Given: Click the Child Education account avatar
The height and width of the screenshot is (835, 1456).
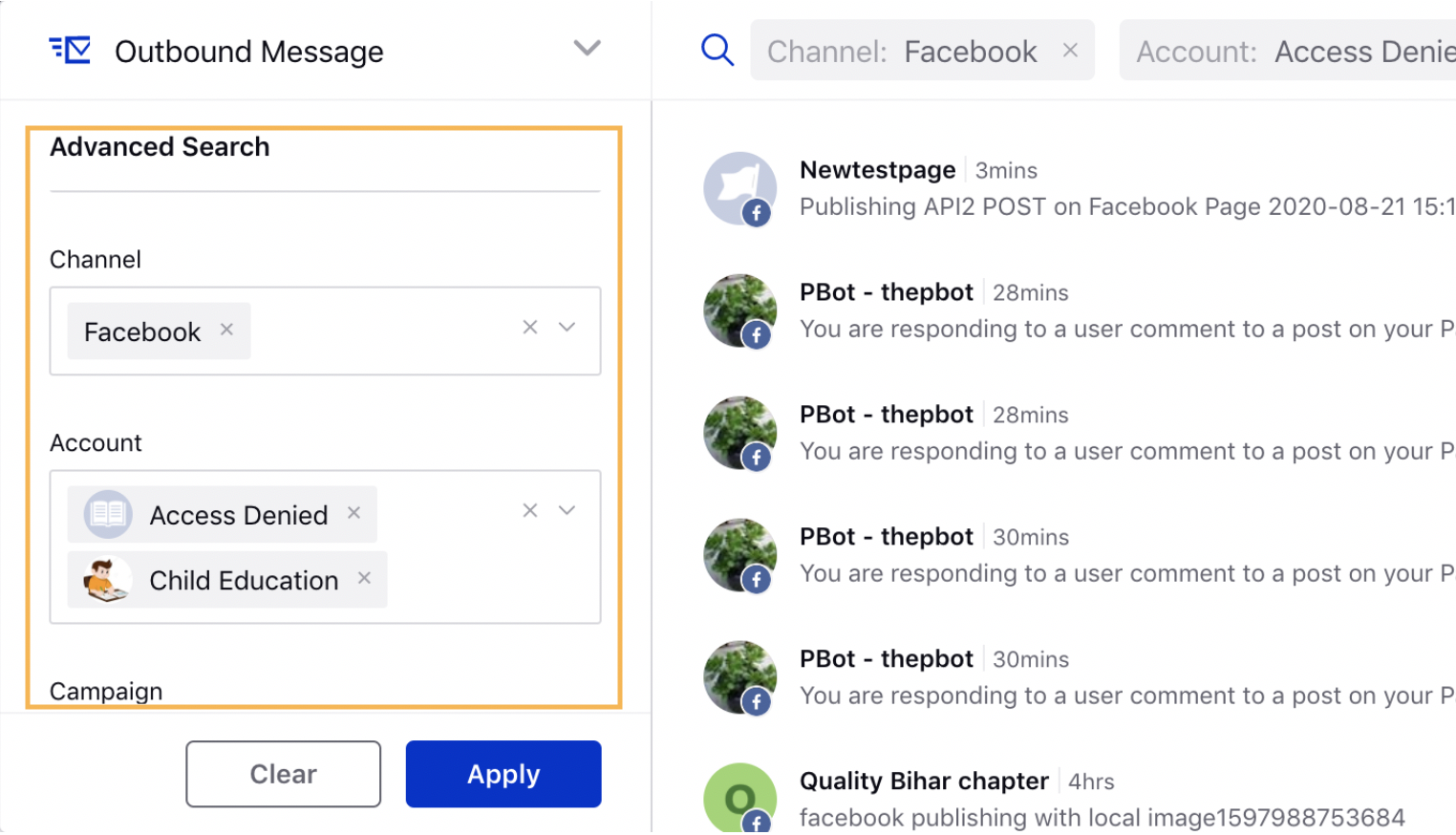Looking at the screenshot, I should [x=108, y=580].
